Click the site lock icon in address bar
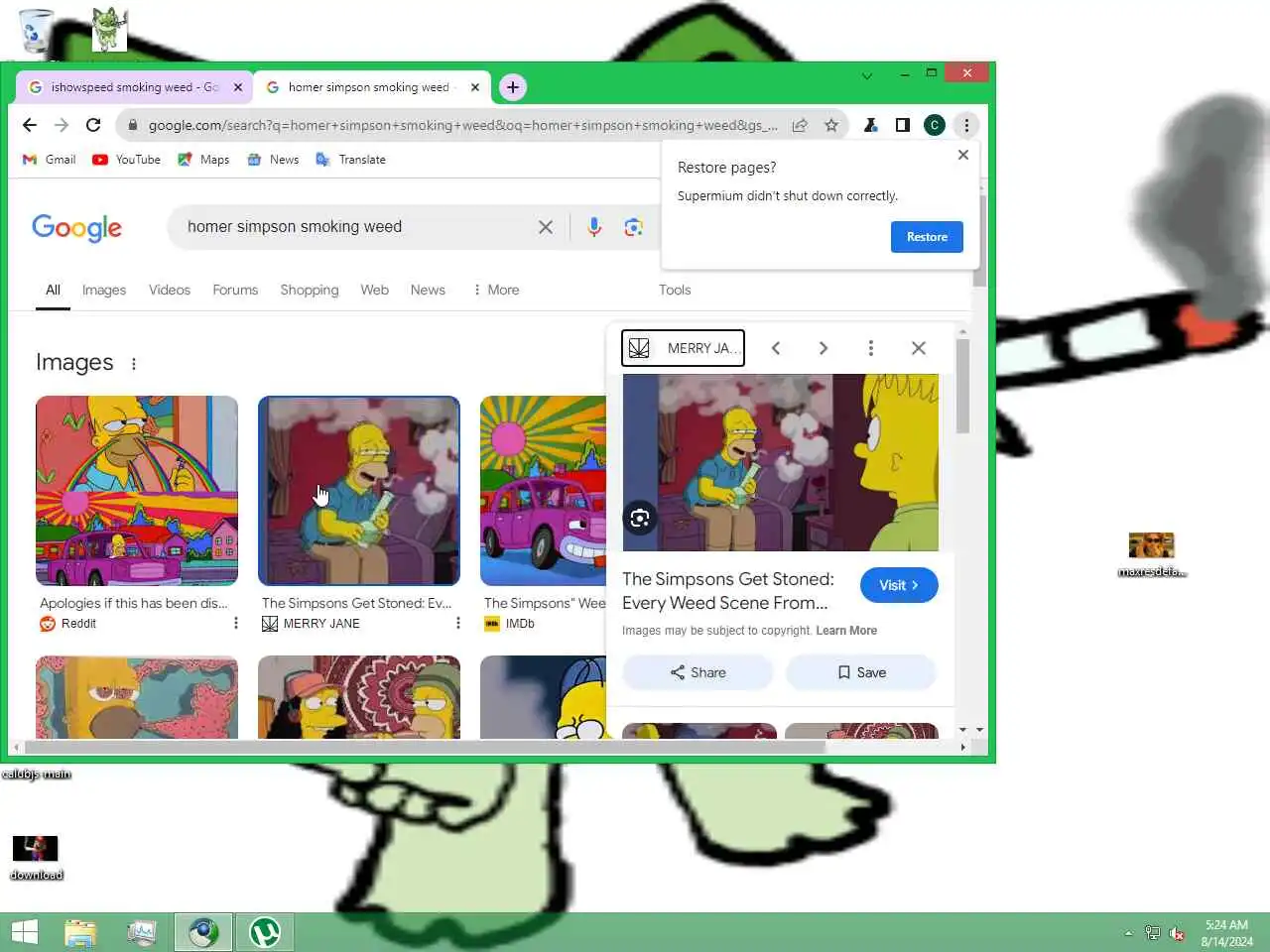 tap(133, 125)
